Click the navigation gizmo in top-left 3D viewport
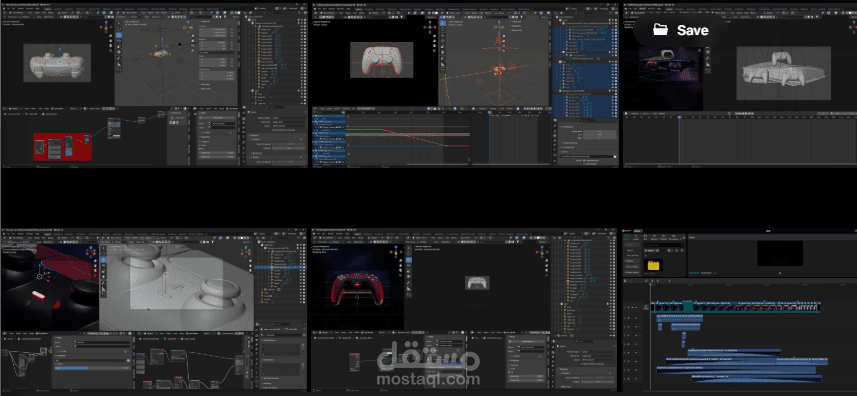Image resolution: width=857 pixels, height=396 pixels. coord(188,27)
